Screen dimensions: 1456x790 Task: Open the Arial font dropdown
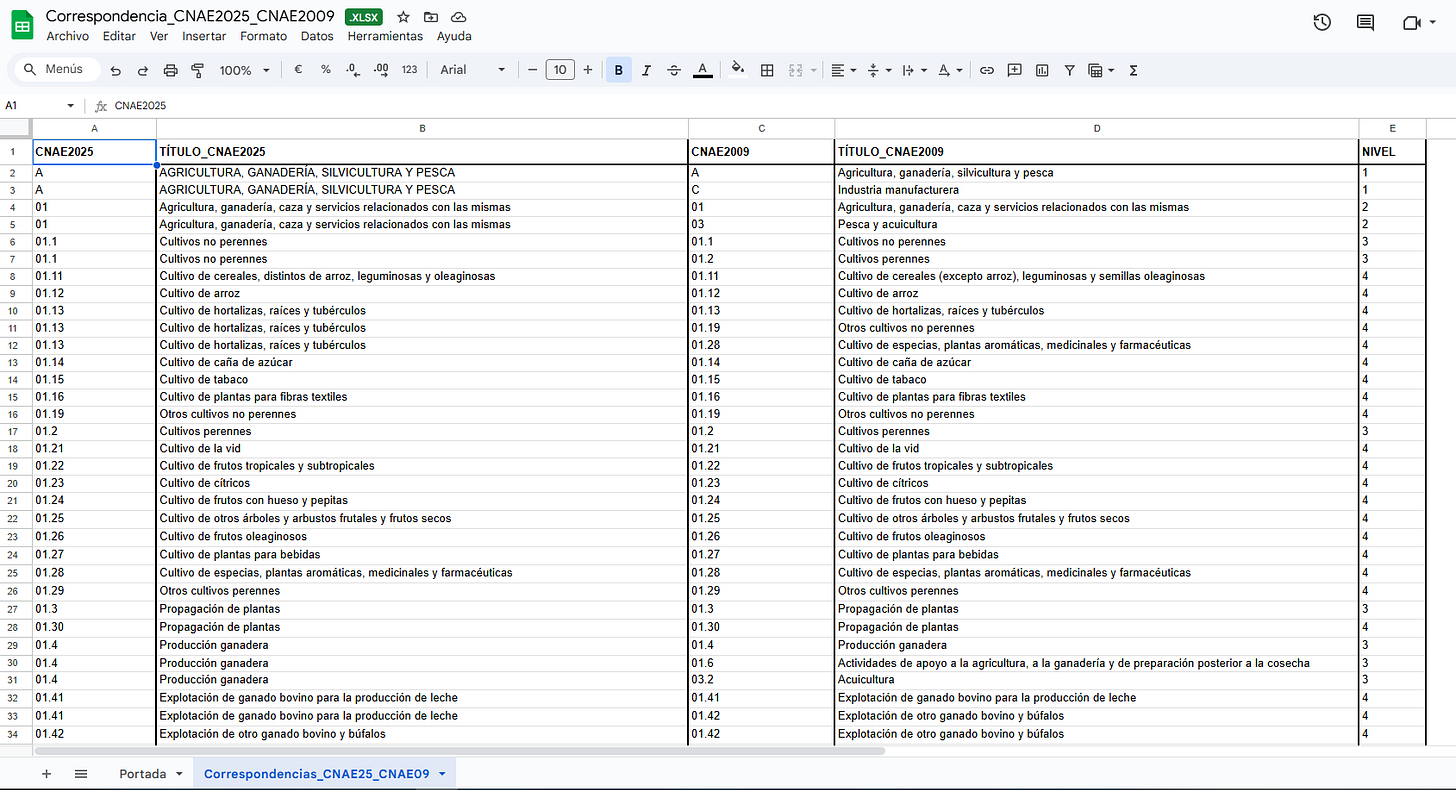473,70
